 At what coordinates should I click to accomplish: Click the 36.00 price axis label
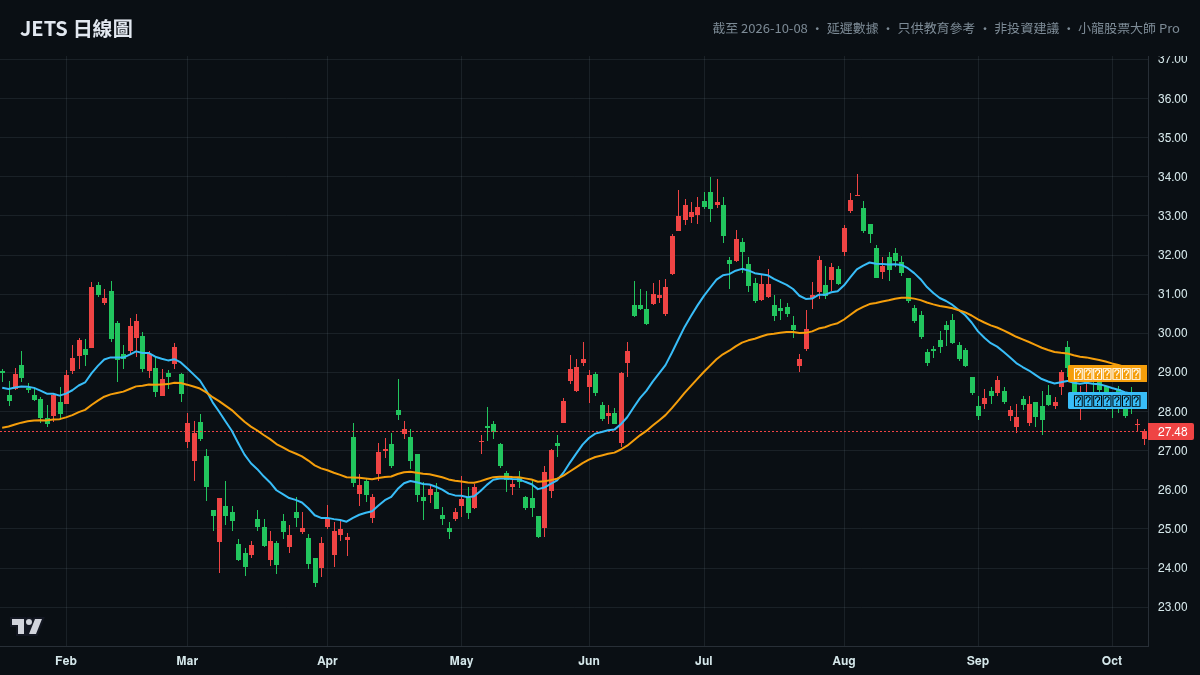[1172, 98]
